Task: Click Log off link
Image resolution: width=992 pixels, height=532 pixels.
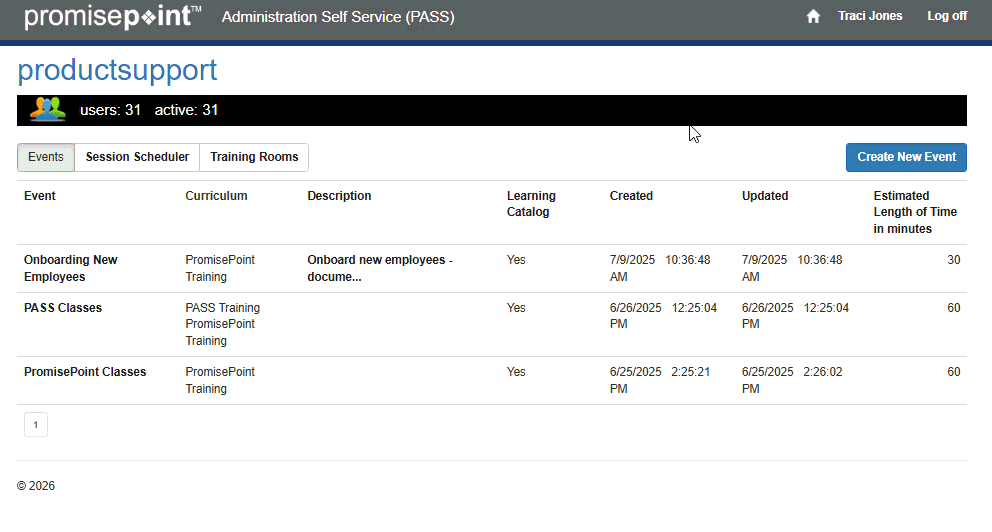Action: (x=946, y=16)
